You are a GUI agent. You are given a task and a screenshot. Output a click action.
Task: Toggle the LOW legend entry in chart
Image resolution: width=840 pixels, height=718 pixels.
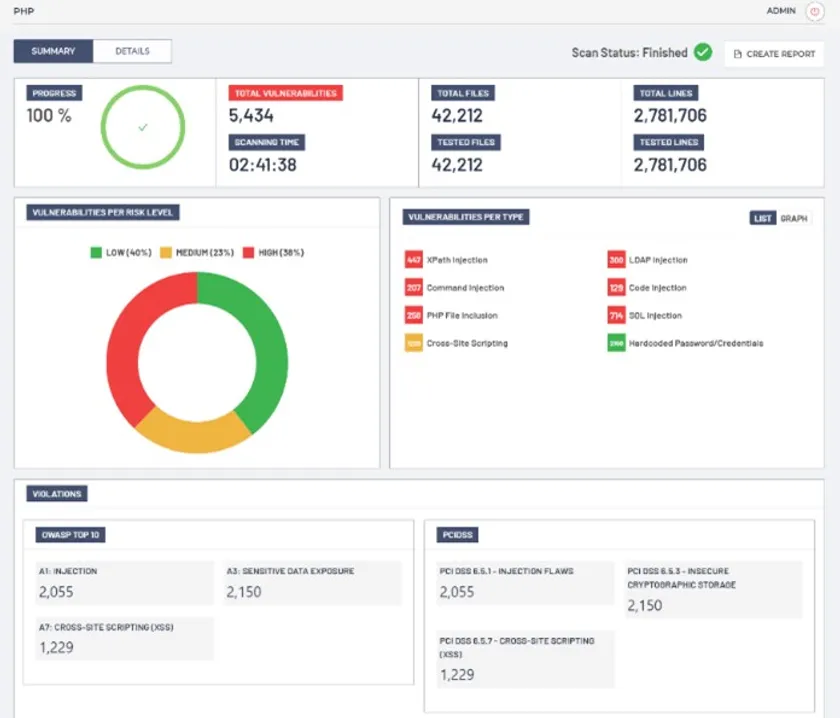click(119, 252)
